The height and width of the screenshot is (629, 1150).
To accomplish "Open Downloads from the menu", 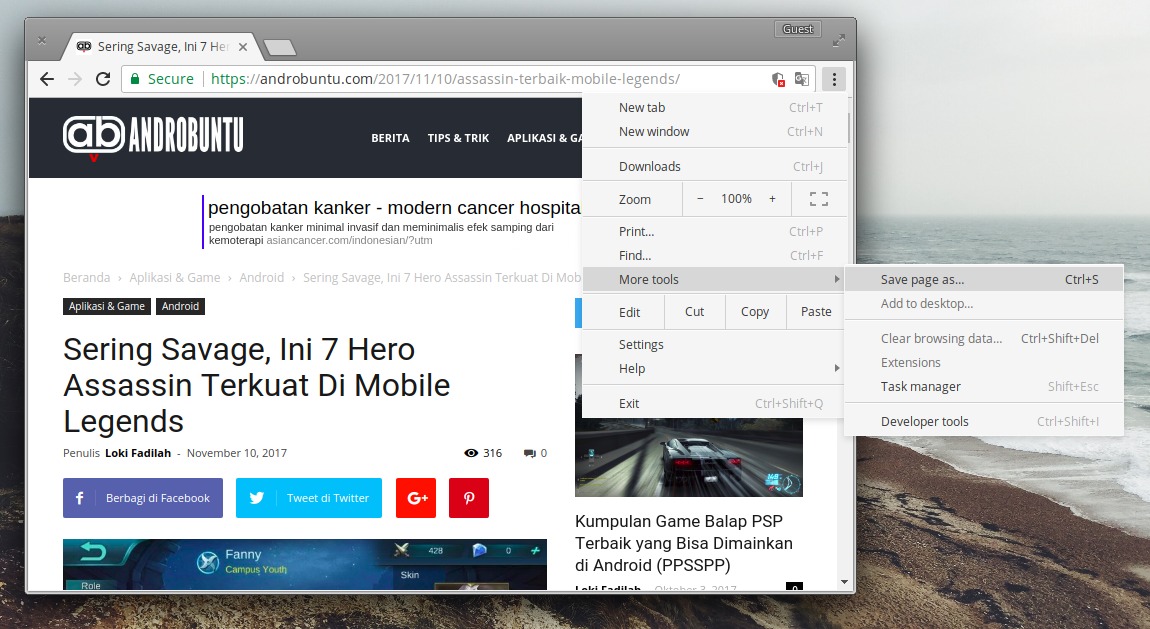I will pyautogui.click(x=650, y=165).
